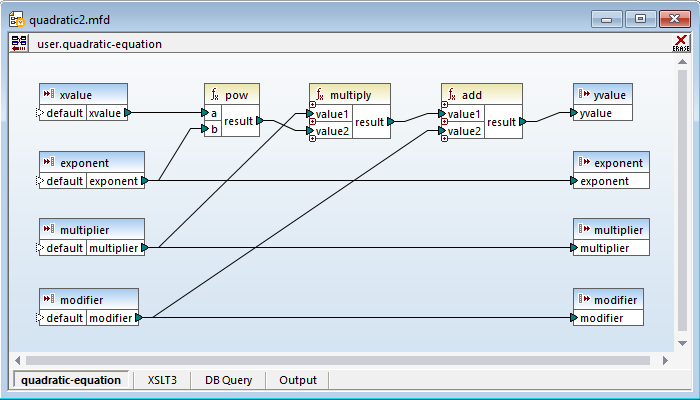Click the output icon on the yvalue component

coord(583,94)
